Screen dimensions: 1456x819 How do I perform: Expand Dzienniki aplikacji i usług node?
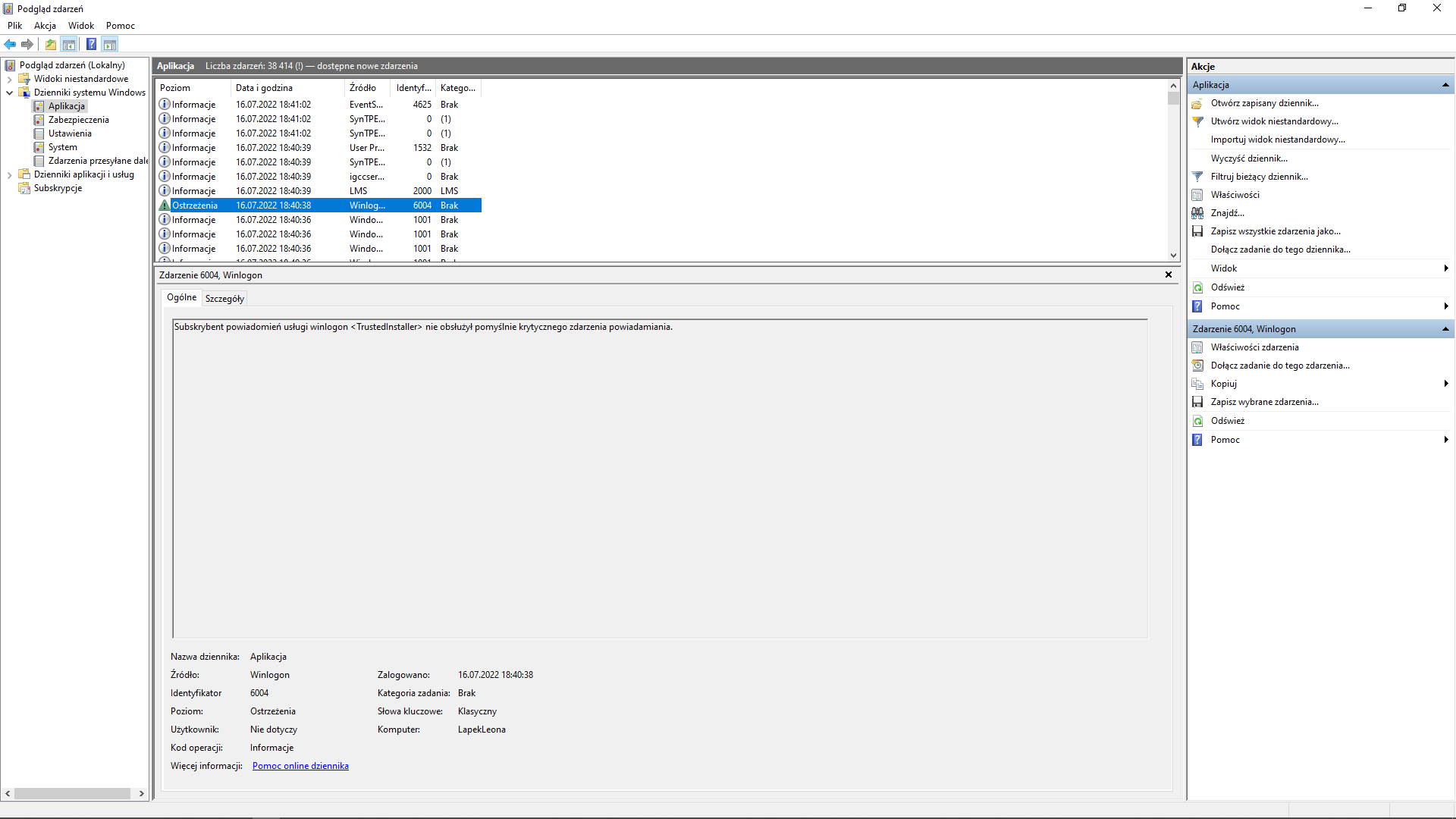coord(9,174)
